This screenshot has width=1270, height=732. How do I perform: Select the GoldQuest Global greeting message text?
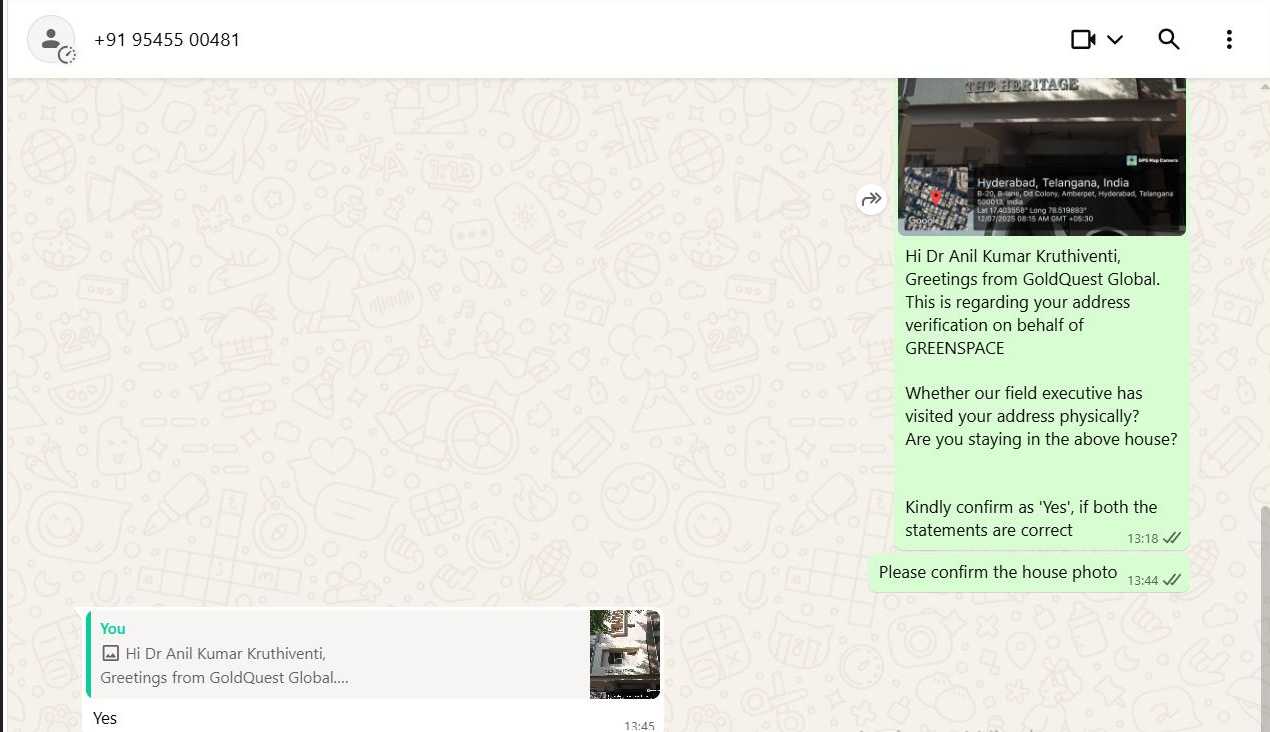(1040, 393)
